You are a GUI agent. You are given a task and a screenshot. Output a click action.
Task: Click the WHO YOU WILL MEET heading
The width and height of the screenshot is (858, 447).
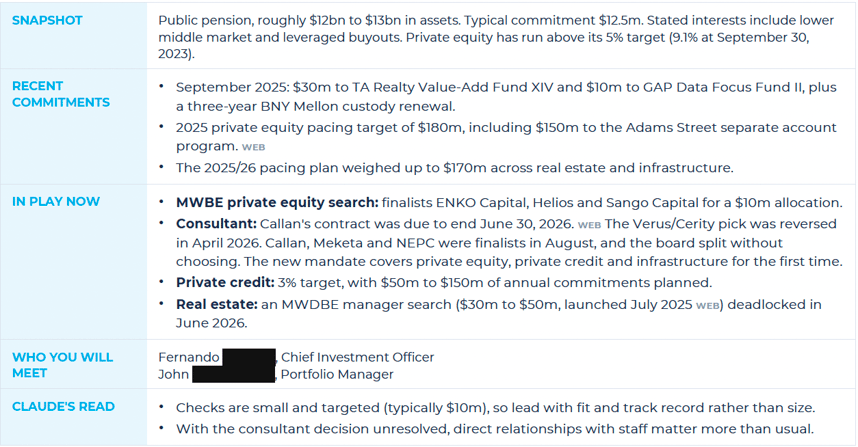[x=62, y=365]
